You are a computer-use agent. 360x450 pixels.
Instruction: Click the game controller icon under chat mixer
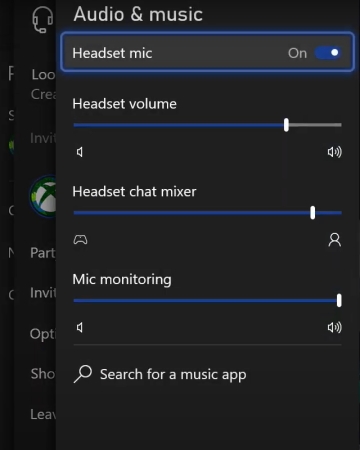[x=80, y=240]
